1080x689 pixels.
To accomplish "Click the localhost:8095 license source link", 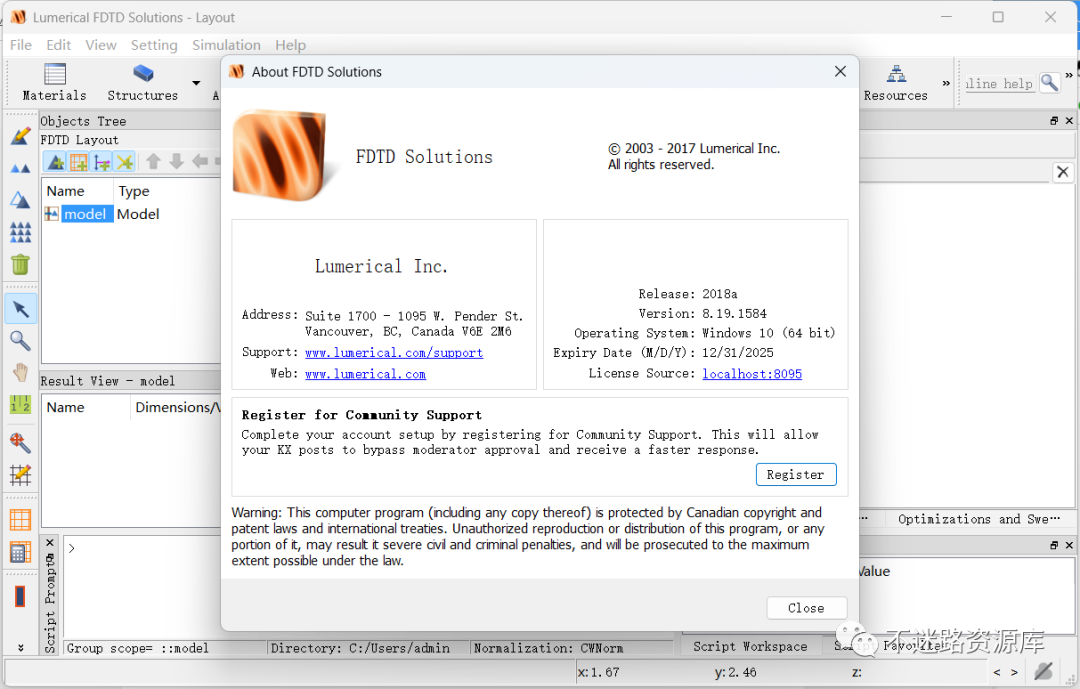I will coord(751,374).
